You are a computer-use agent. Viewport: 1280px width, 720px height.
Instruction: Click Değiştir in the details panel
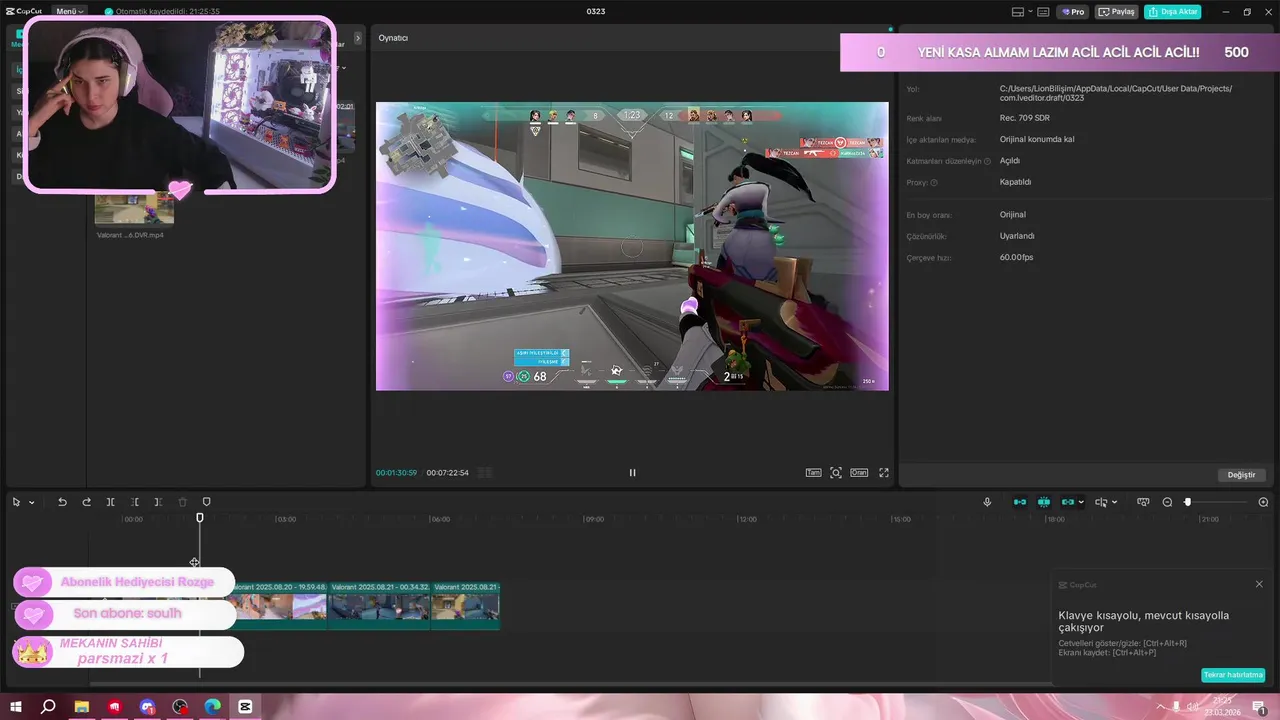pos(1241,475)
